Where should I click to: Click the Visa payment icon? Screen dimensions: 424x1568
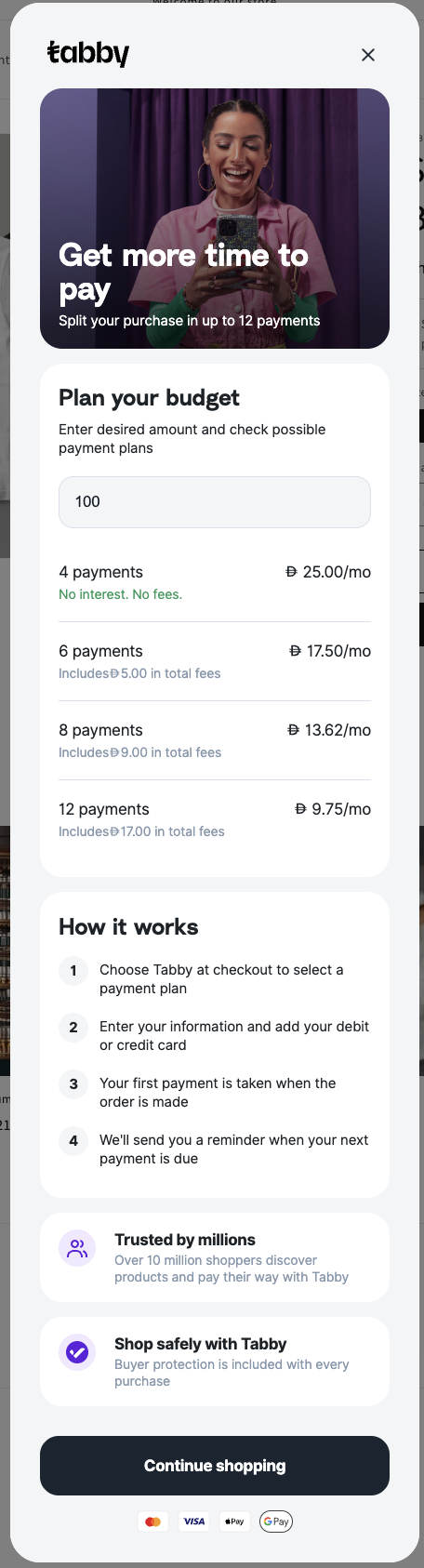[x=194, y=1521]
